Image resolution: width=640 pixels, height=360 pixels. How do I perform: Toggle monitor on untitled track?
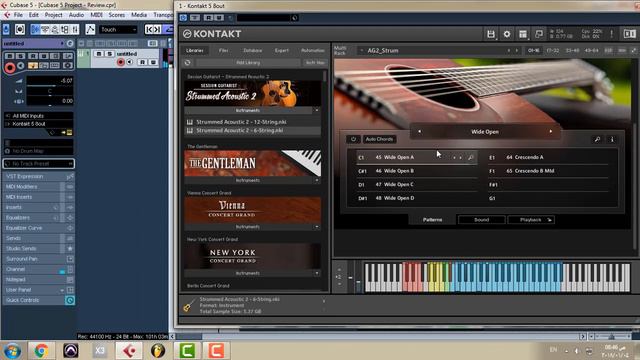[x=130, y=62]
